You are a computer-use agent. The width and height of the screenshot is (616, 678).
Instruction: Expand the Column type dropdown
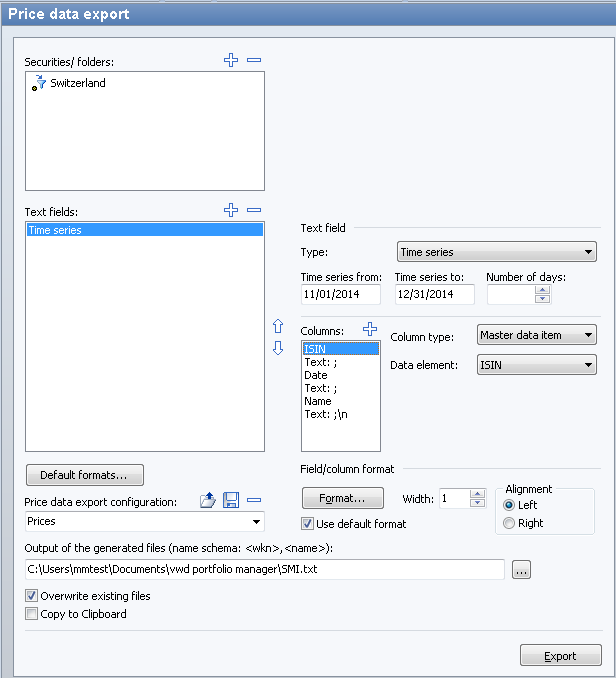(x=536, y=335)
